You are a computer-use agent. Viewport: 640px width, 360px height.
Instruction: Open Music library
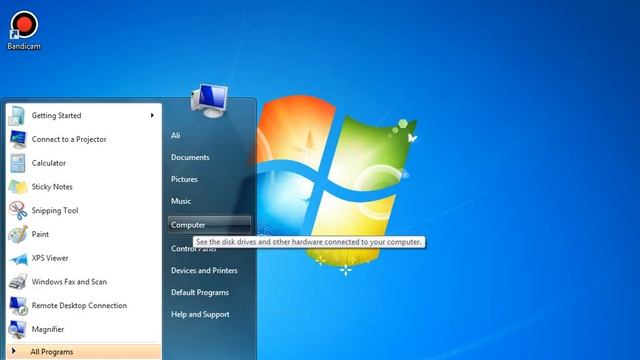coord(181,201)
